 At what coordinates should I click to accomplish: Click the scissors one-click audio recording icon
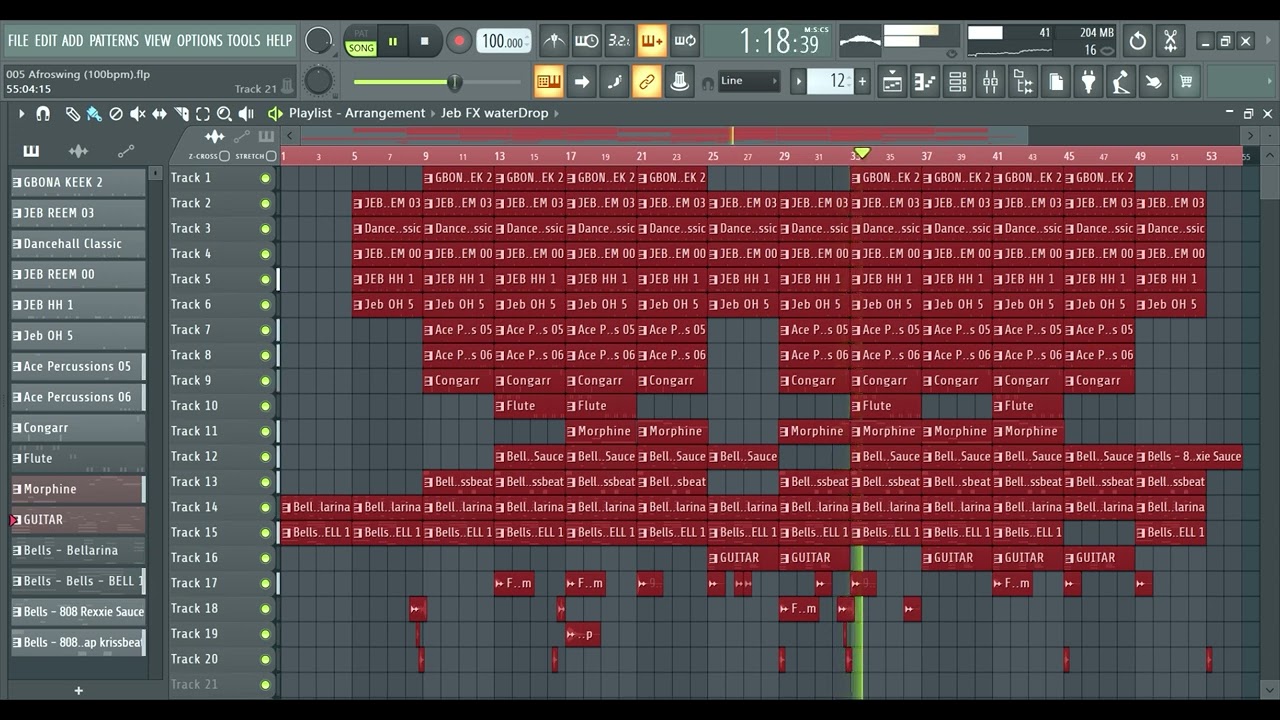pos(1170,41)
